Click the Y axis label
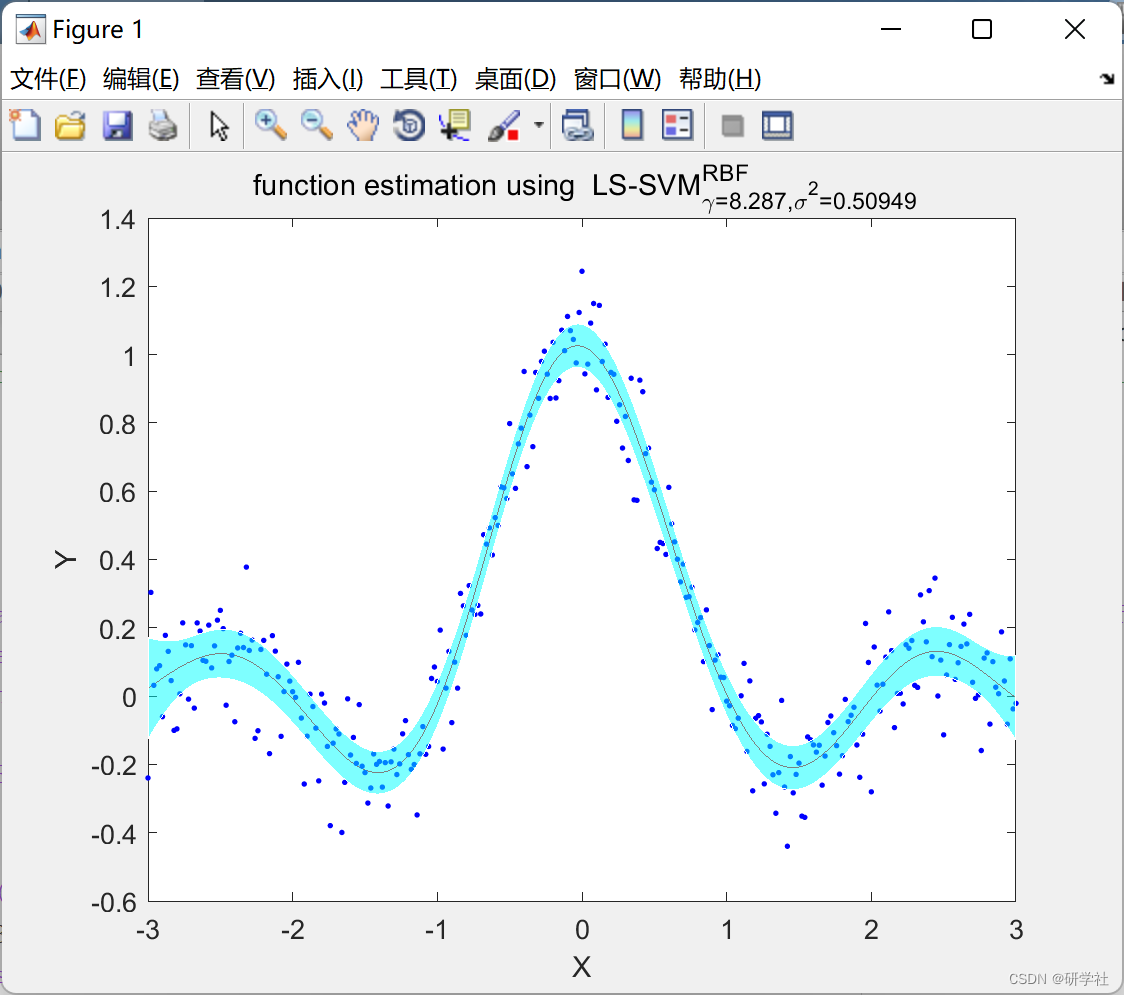Image resolution: width=1124 pixels, height=995 pixels. click(x=65, y=559)
